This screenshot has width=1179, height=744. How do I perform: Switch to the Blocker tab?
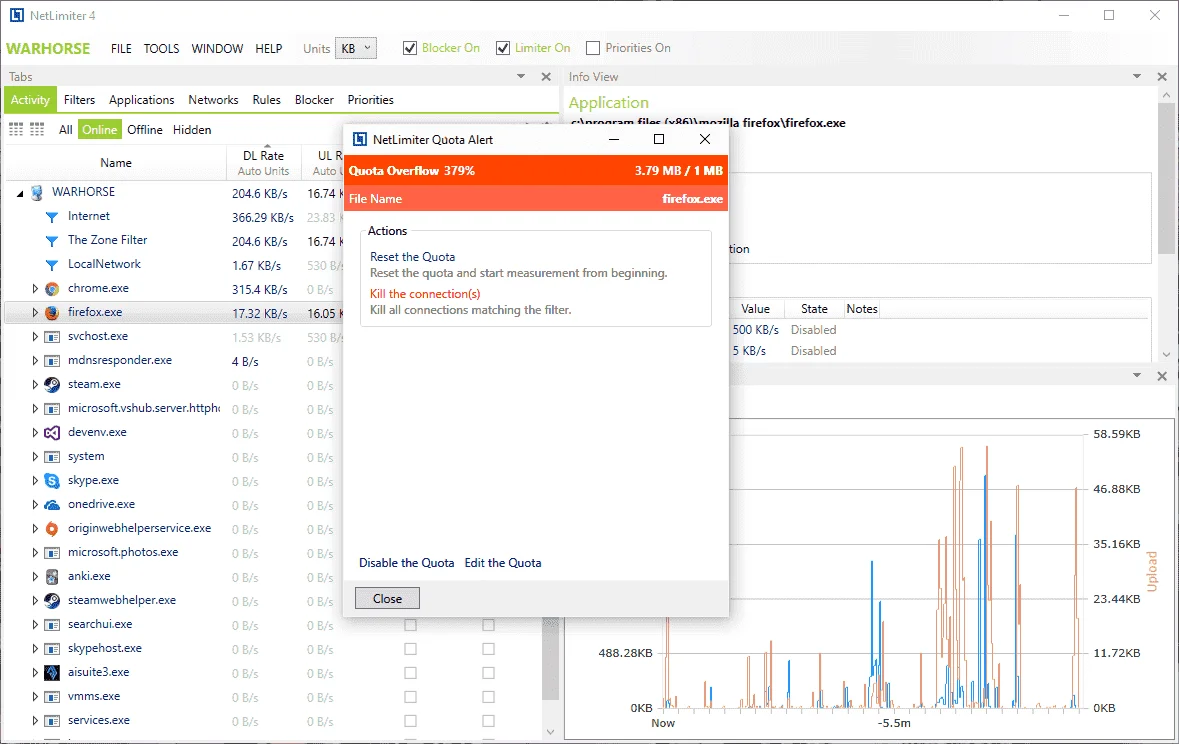[314, 99]
